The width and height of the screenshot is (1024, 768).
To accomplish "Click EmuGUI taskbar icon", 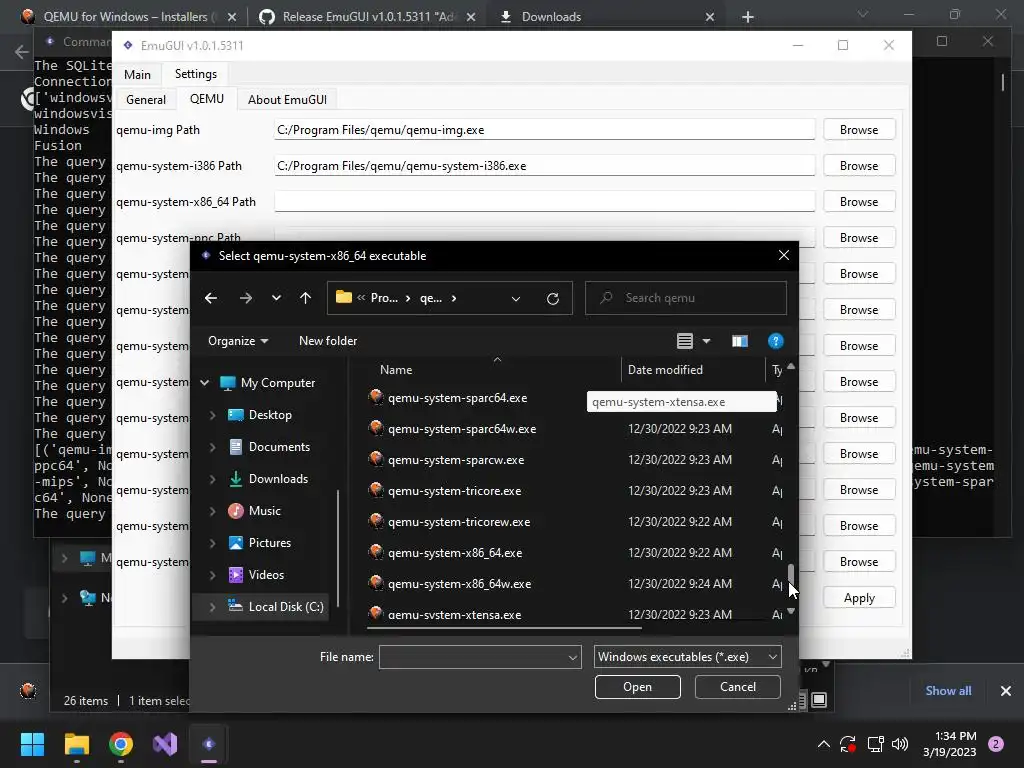I will (209, 744).
